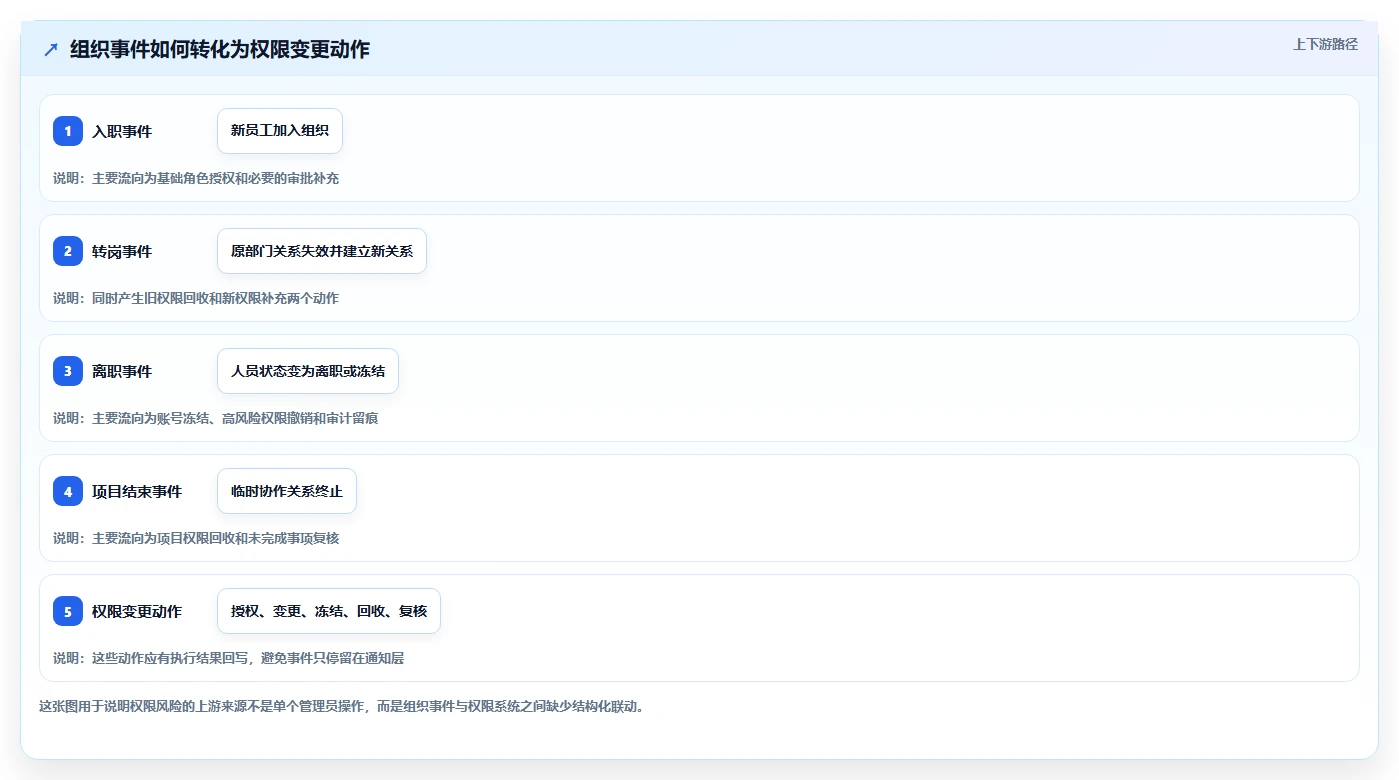Click the 项目结束事件 label

137,492
